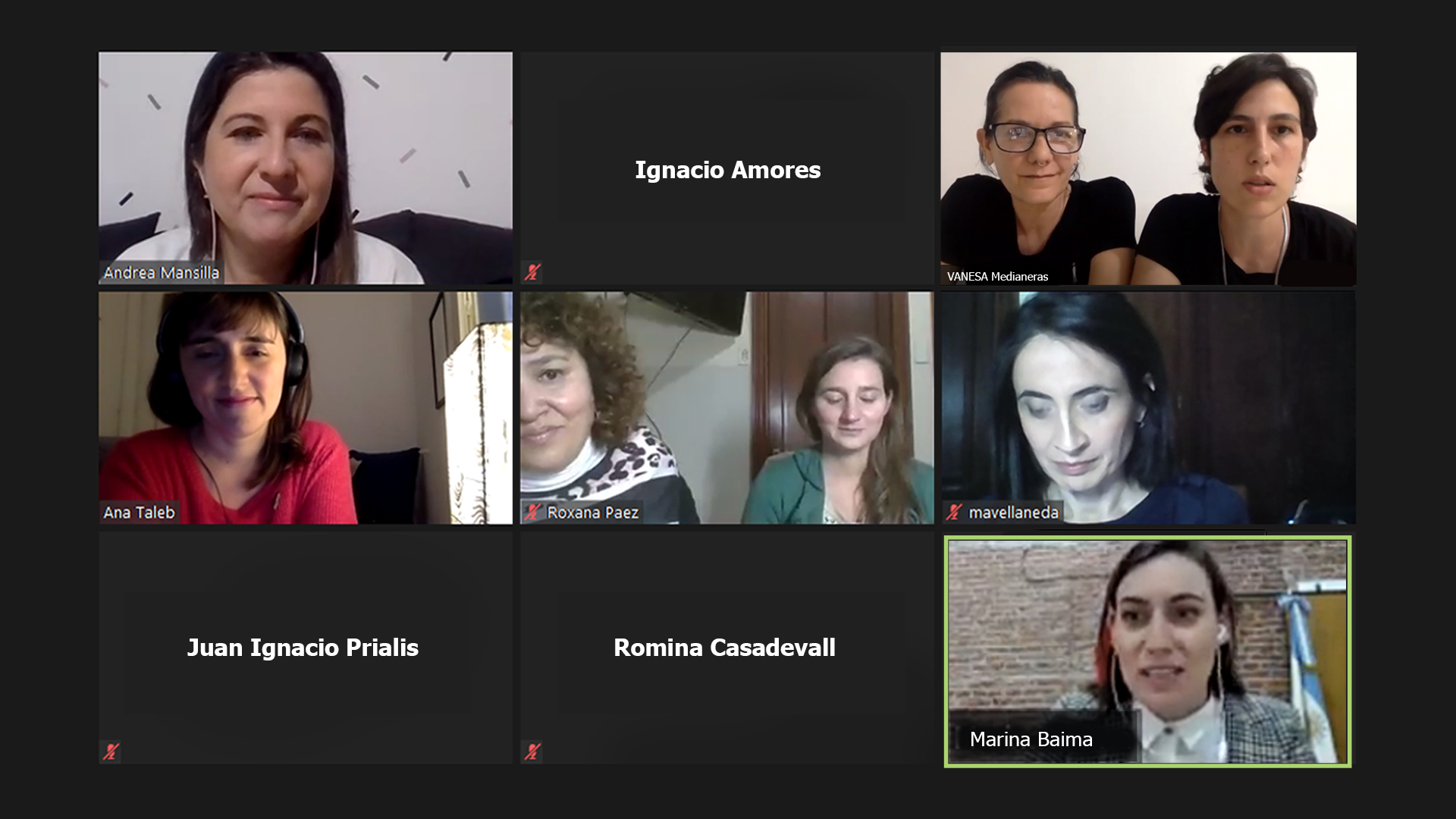Select the VANESA Medianeras video tile
The width and height of the screenshot is (1456, 819).
[x=1148, y=168]
